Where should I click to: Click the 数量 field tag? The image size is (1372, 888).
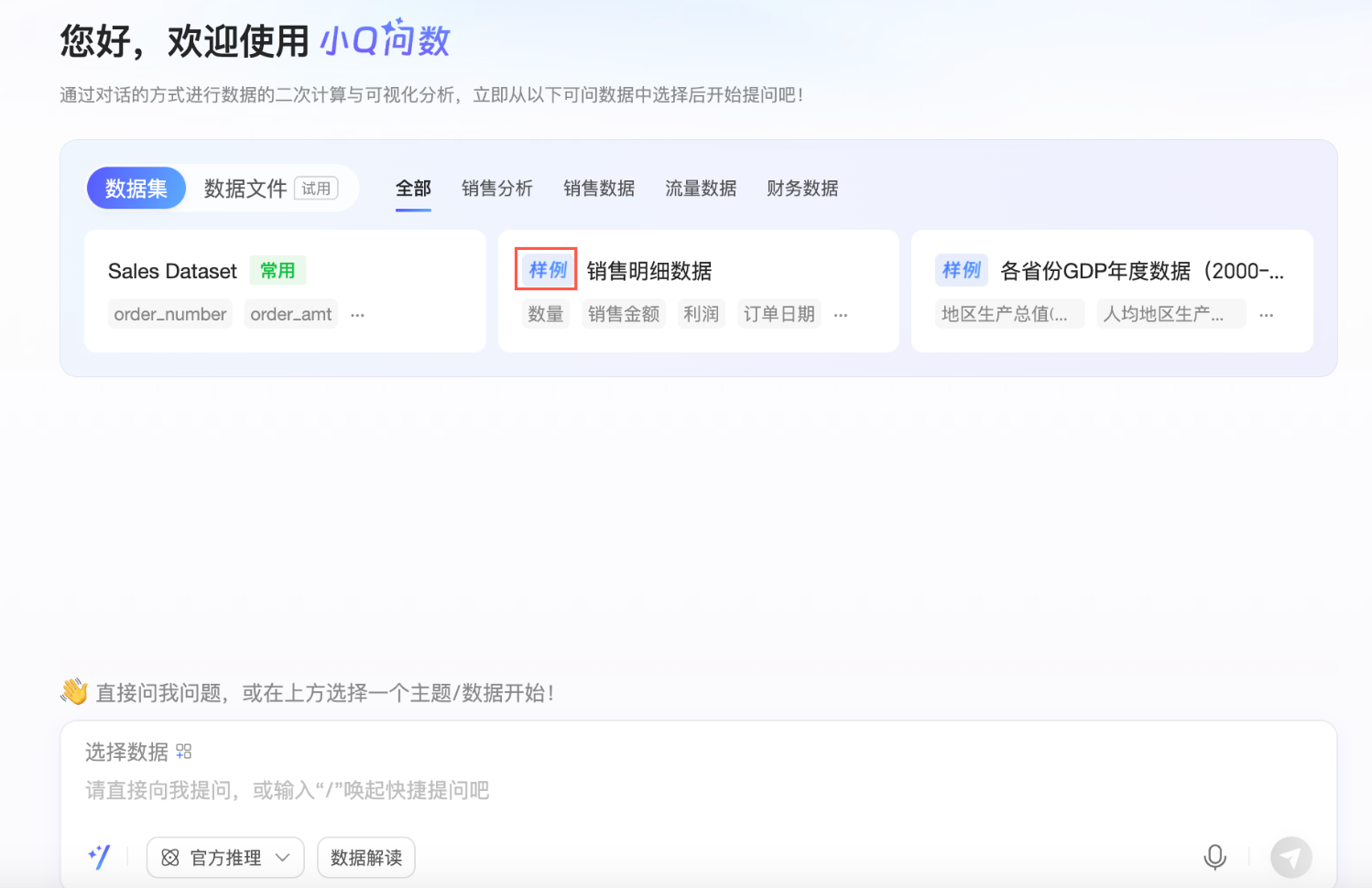click(x=546, y=314)
